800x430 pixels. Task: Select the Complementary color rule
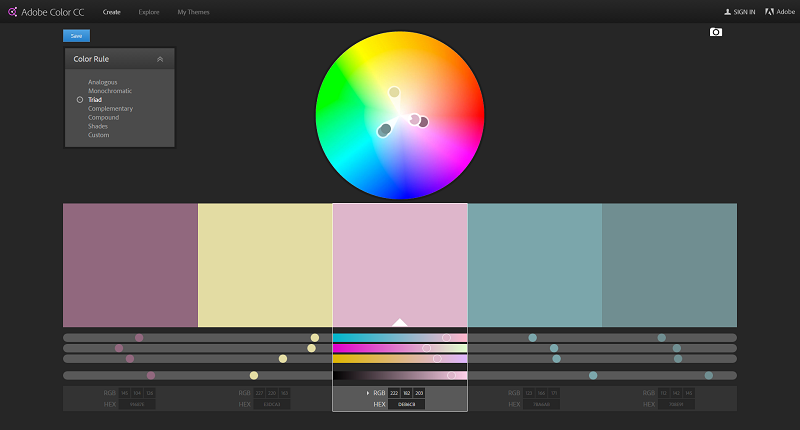[x=110, y=108]
